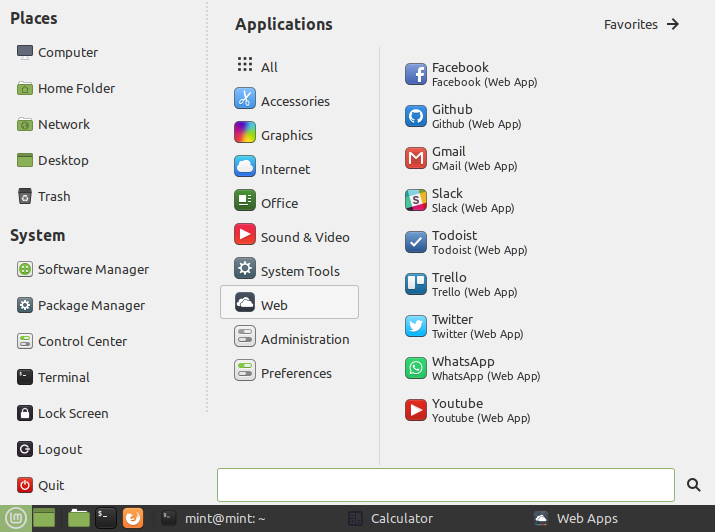Launch terminal from panel launcher

[x=106, y=518]
